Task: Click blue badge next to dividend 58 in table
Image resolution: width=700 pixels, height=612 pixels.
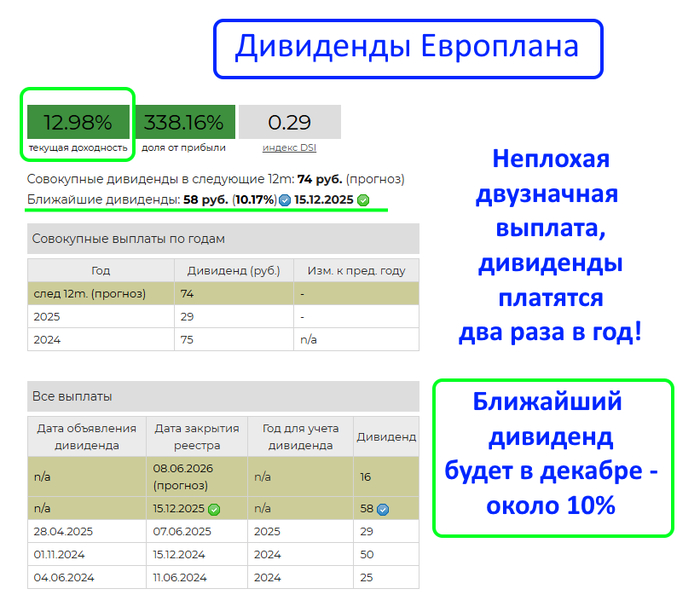Action: (x=383, y=509)
